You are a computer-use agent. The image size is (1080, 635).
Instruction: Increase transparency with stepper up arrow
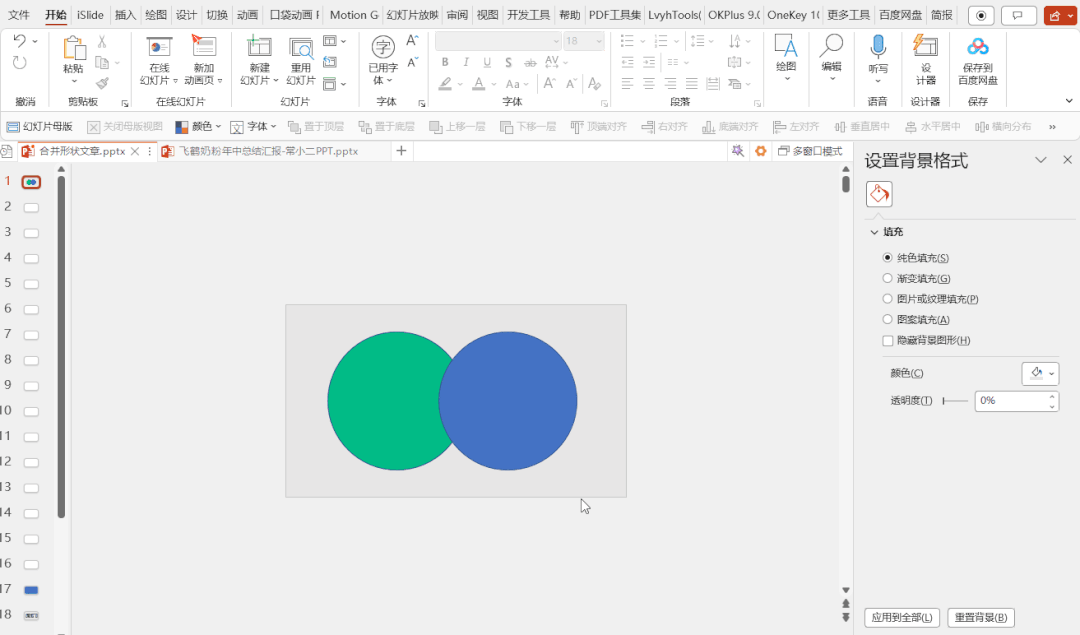pyautogui.click(x=1052, y=396)
